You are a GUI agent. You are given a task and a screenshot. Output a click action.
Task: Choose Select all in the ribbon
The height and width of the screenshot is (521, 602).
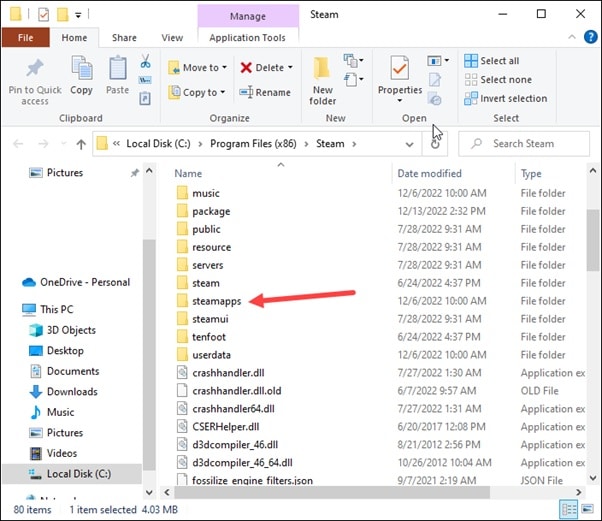coord(498,61)
